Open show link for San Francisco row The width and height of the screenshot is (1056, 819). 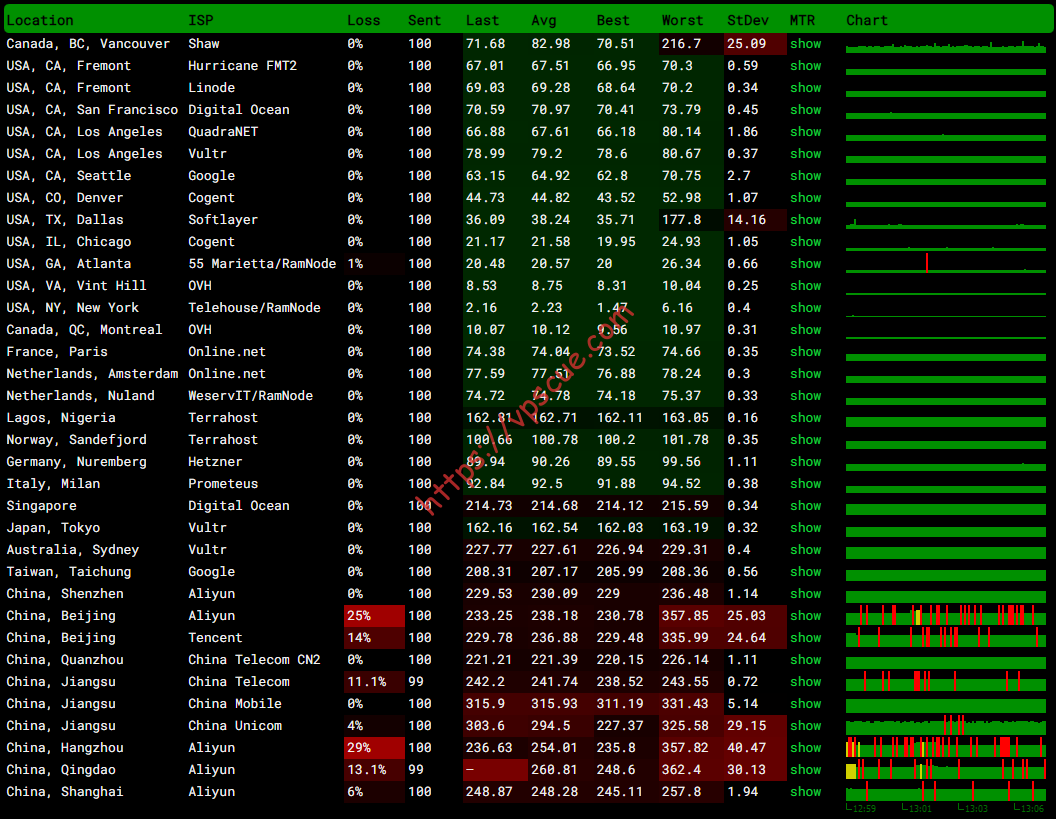point(805,110)
